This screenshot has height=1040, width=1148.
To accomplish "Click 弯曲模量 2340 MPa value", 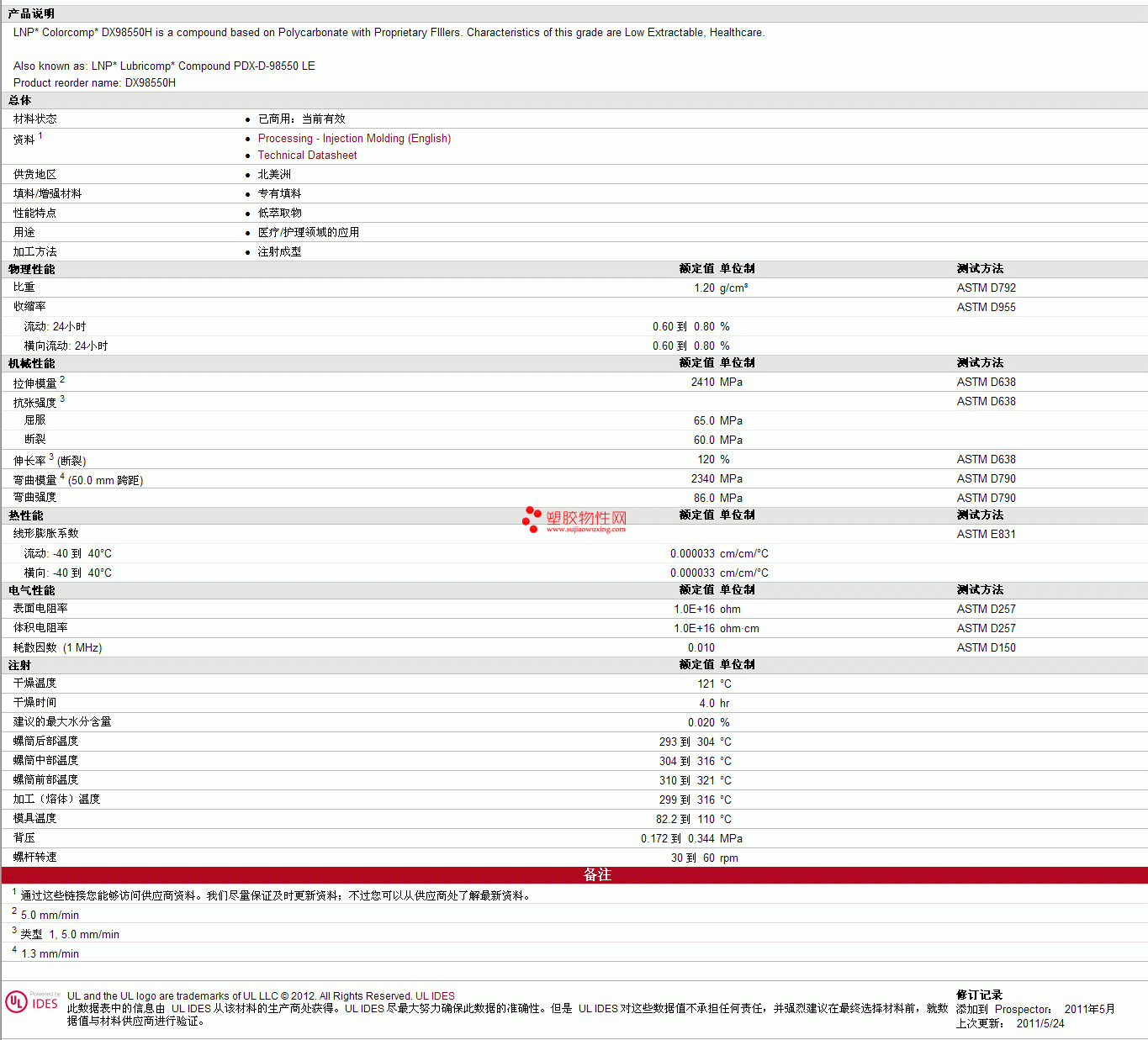I will (x=717, y=478).
